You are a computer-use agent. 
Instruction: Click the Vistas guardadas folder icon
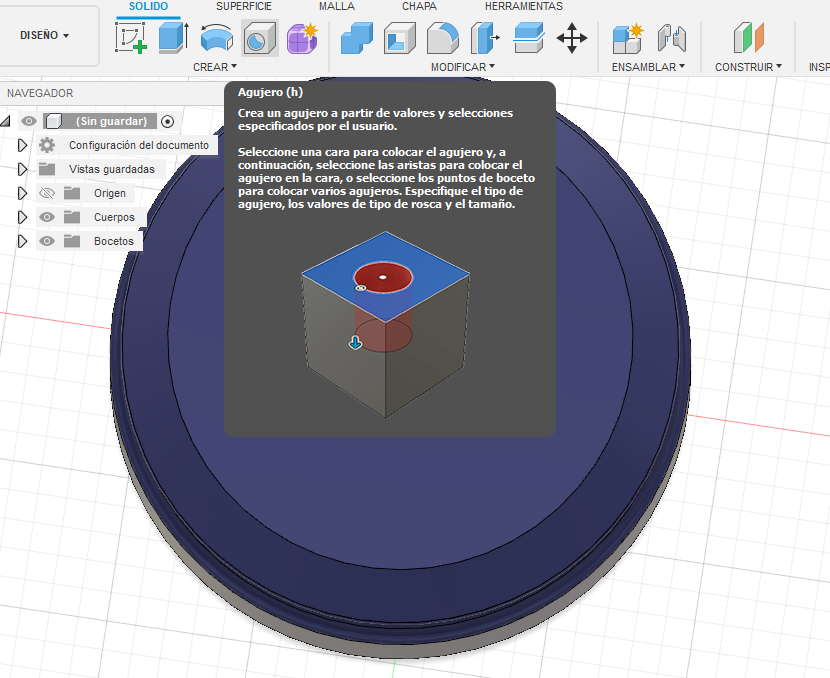[x=47, y=169]
